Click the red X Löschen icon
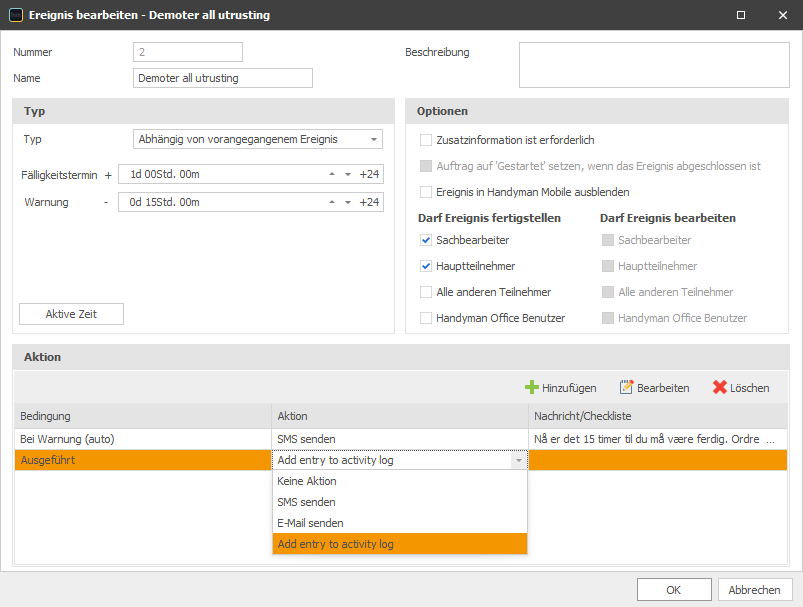The width and height of the screenshot is (803, 607). pos(720,387)
